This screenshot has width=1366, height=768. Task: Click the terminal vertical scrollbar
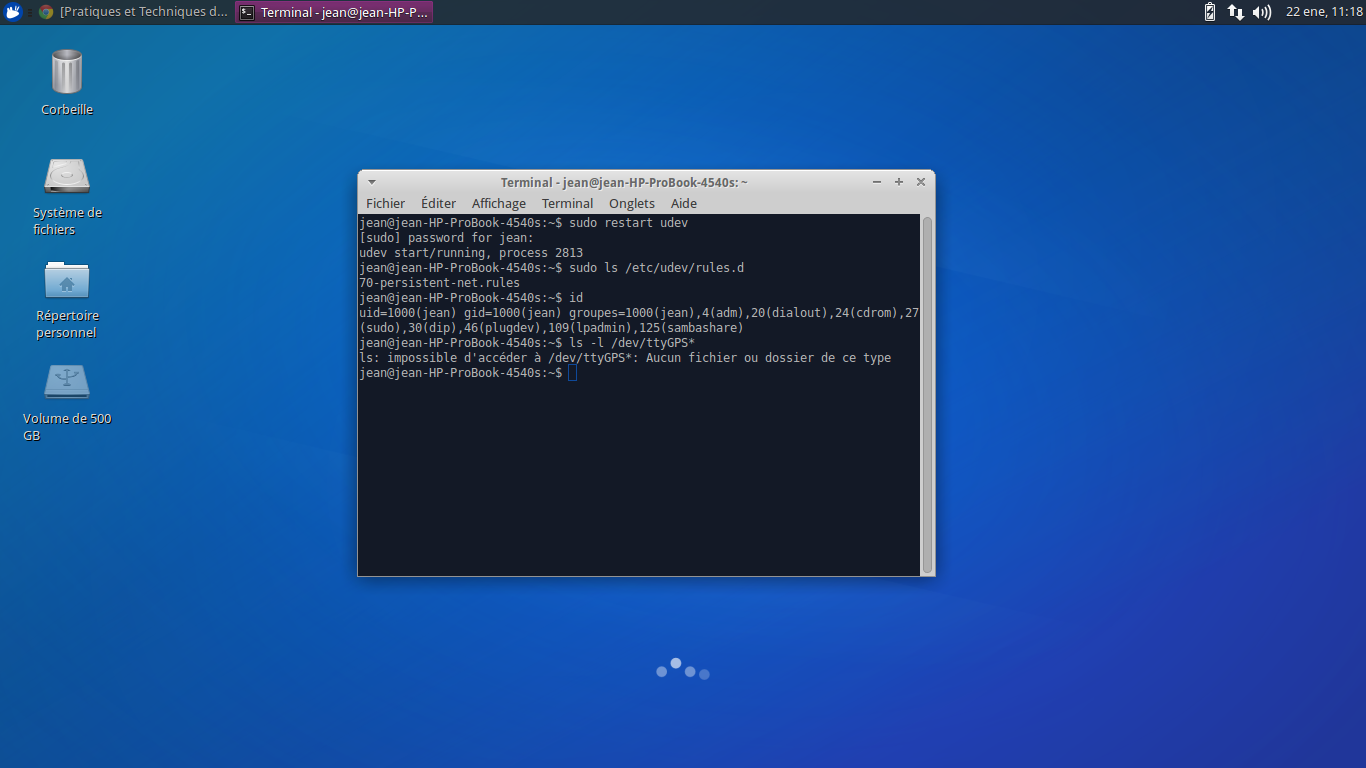927,394
